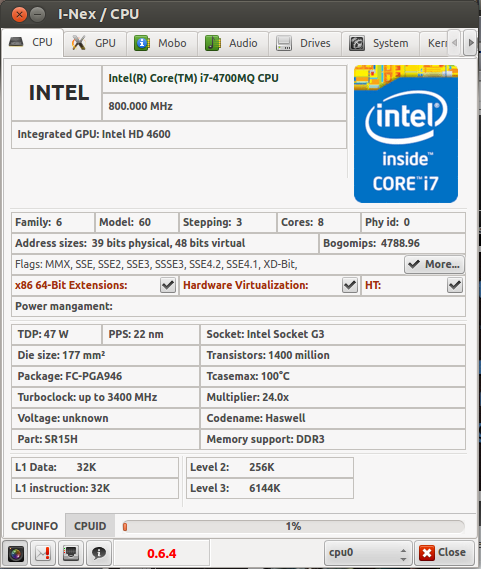The height and width of the screenshot is (569, 481).
Task: Click Turboclock: up to 3400 MHz field
Action: coord(105,397)
